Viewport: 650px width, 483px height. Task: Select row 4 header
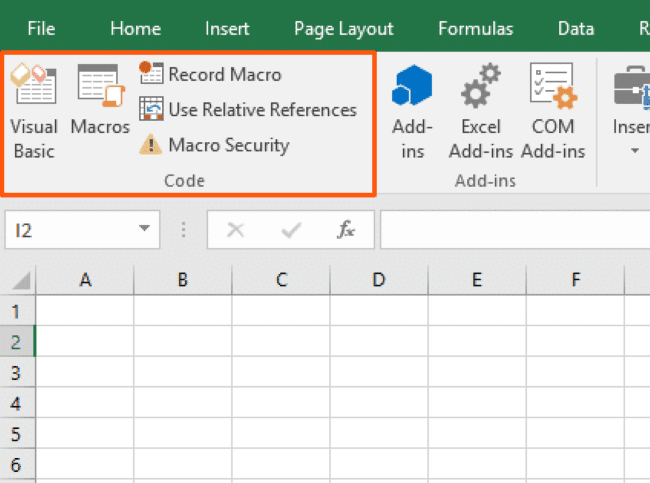pos(17,403)
